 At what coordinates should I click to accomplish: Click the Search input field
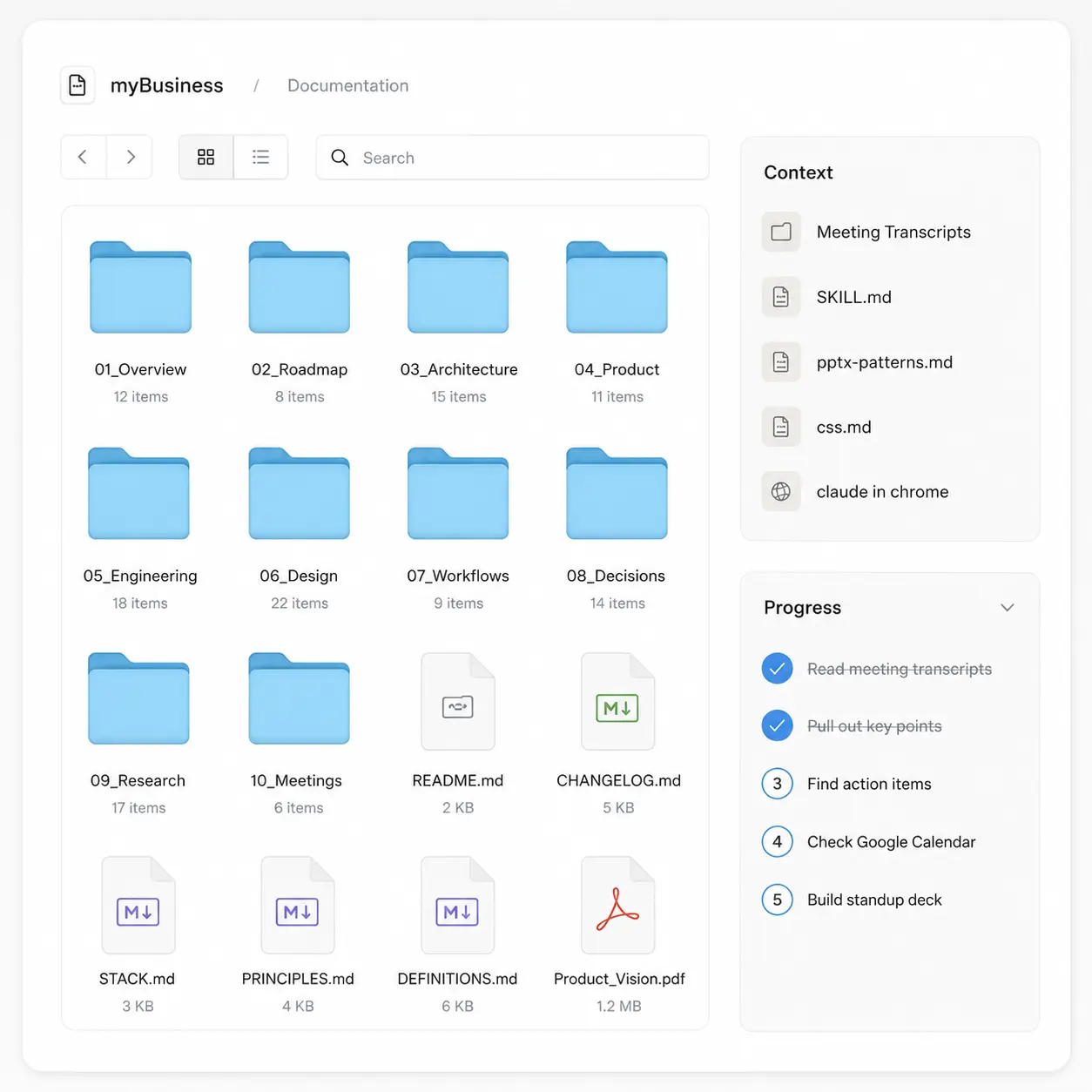[512, 158]
